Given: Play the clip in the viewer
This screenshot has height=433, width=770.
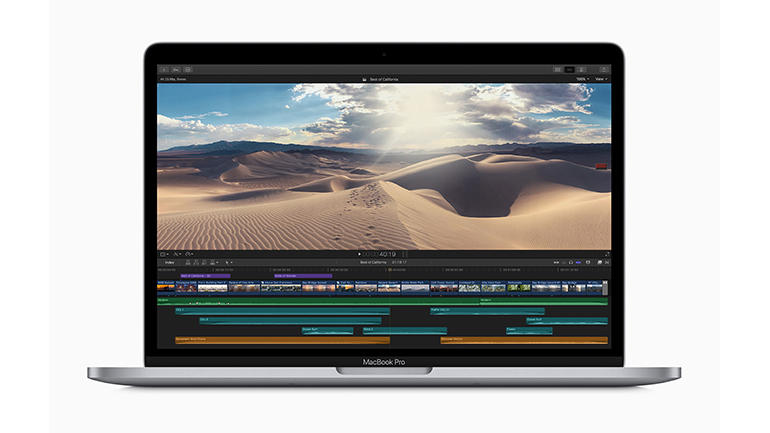Looking at the screenshot, I should [359, 254].
